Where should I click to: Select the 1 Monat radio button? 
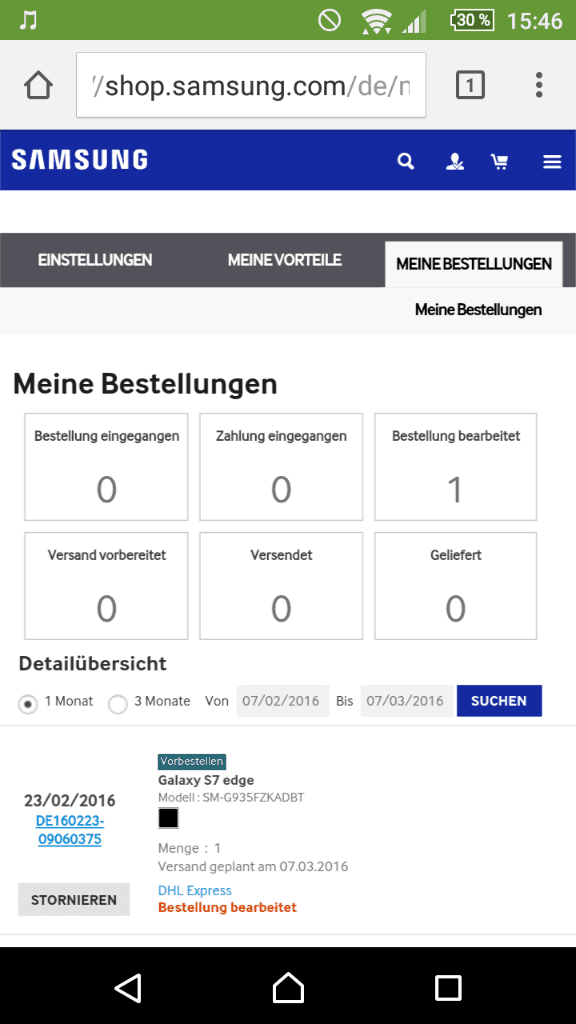[x=27, y=705]
